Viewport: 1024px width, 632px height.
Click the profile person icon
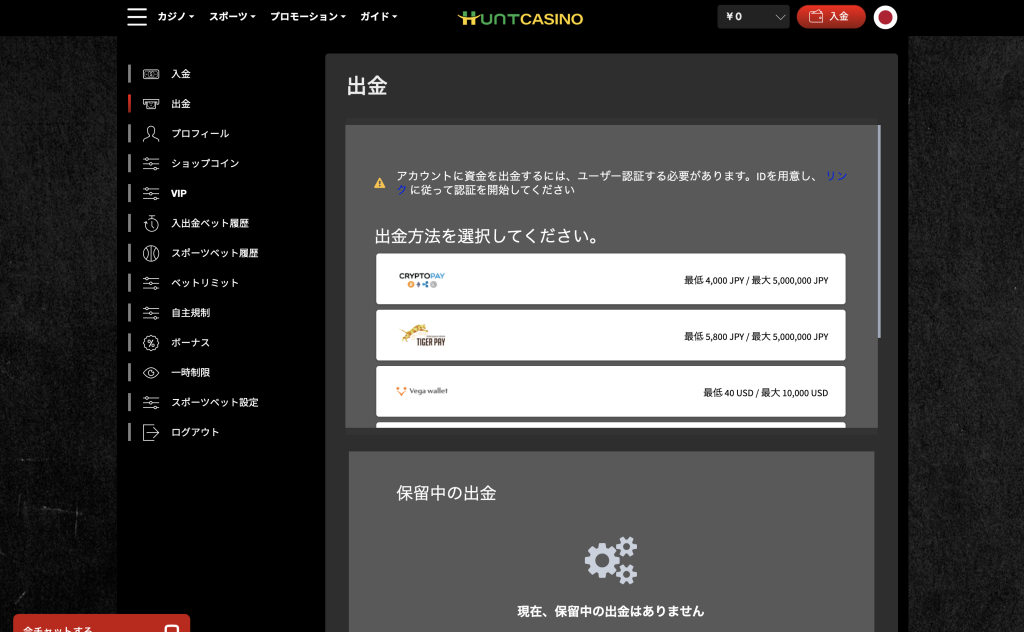click(x=151, y=134)
